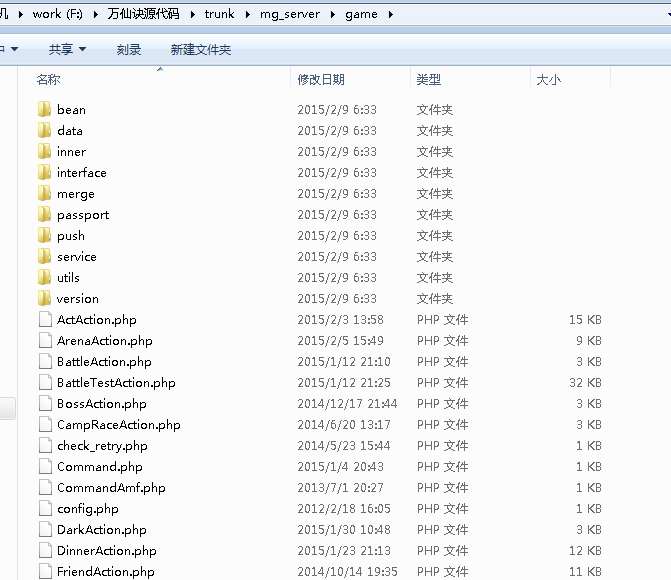Sort by the 大小 column header
Image resolution: width=671 pixels, height=580 pixels.
click(x=549, y=80)
